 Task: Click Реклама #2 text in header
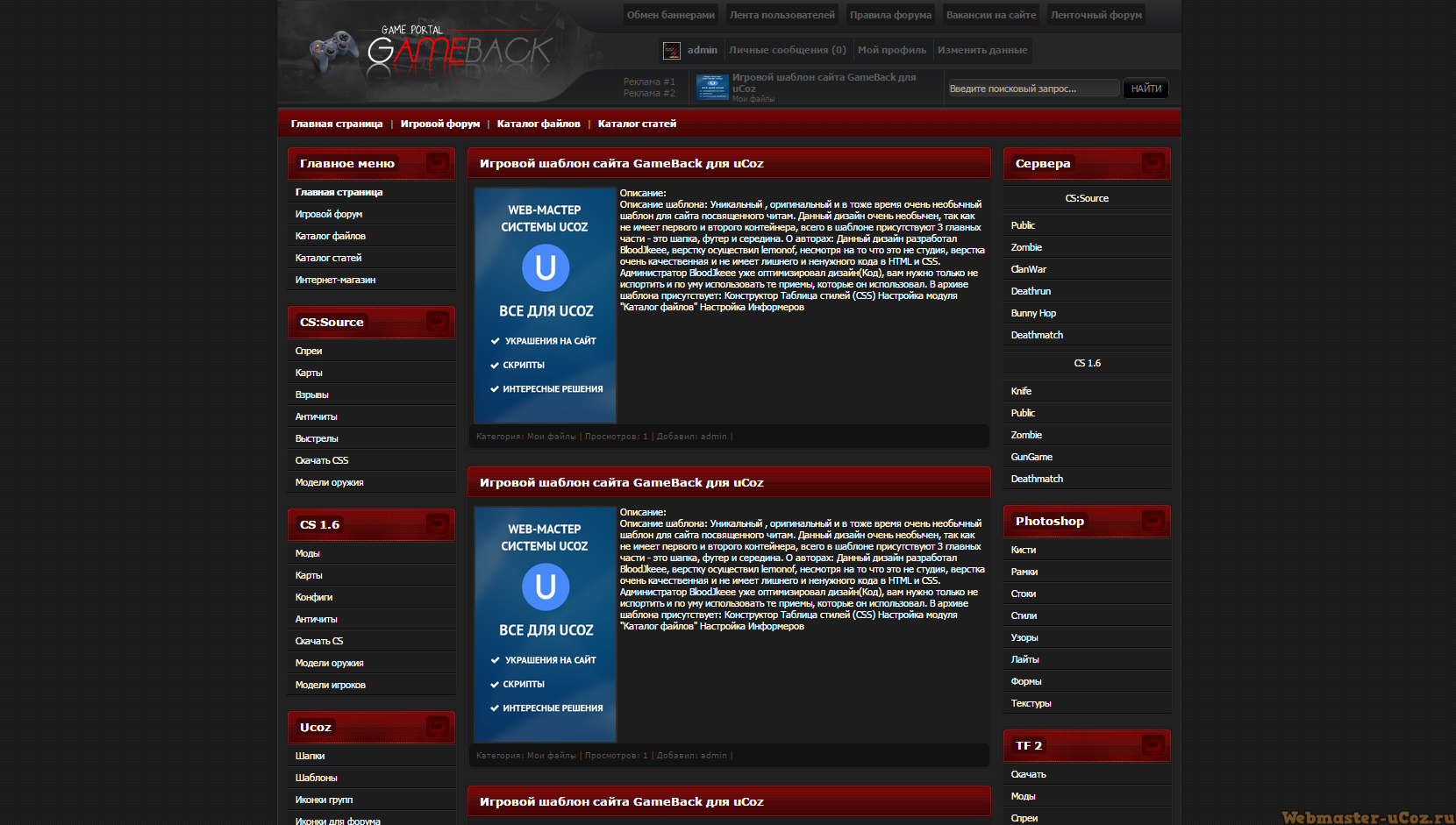click(649, 93)
